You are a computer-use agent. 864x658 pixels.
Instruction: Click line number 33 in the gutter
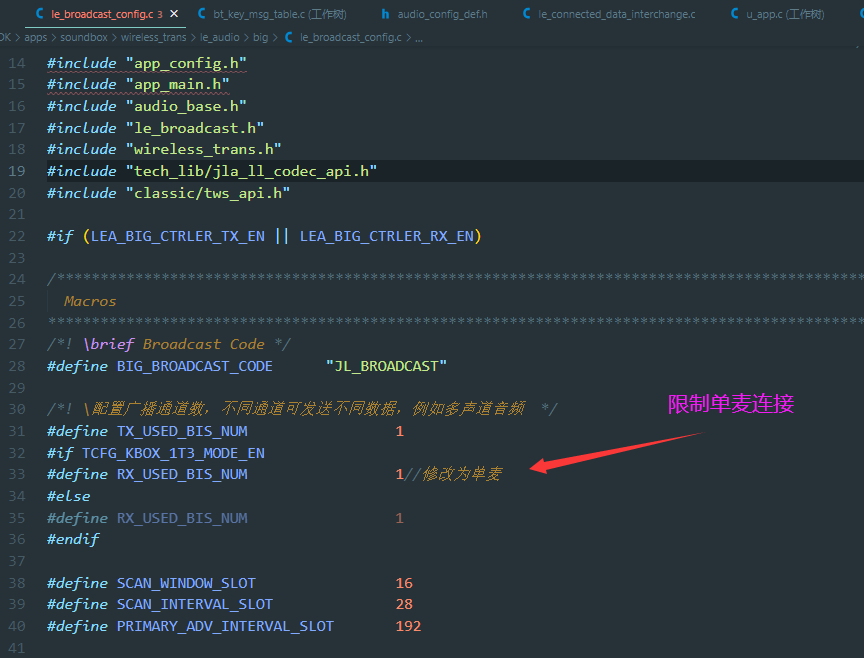click(x=17, y=474)
